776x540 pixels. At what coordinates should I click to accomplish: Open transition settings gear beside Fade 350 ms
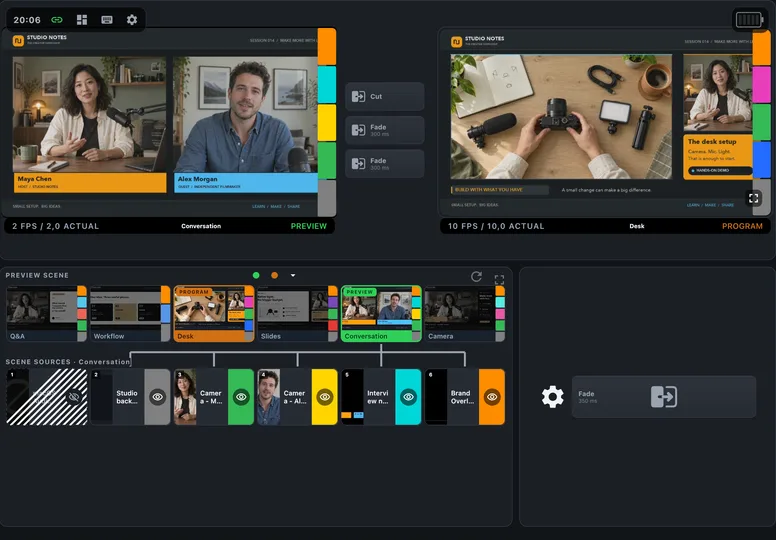coord(552,397)
